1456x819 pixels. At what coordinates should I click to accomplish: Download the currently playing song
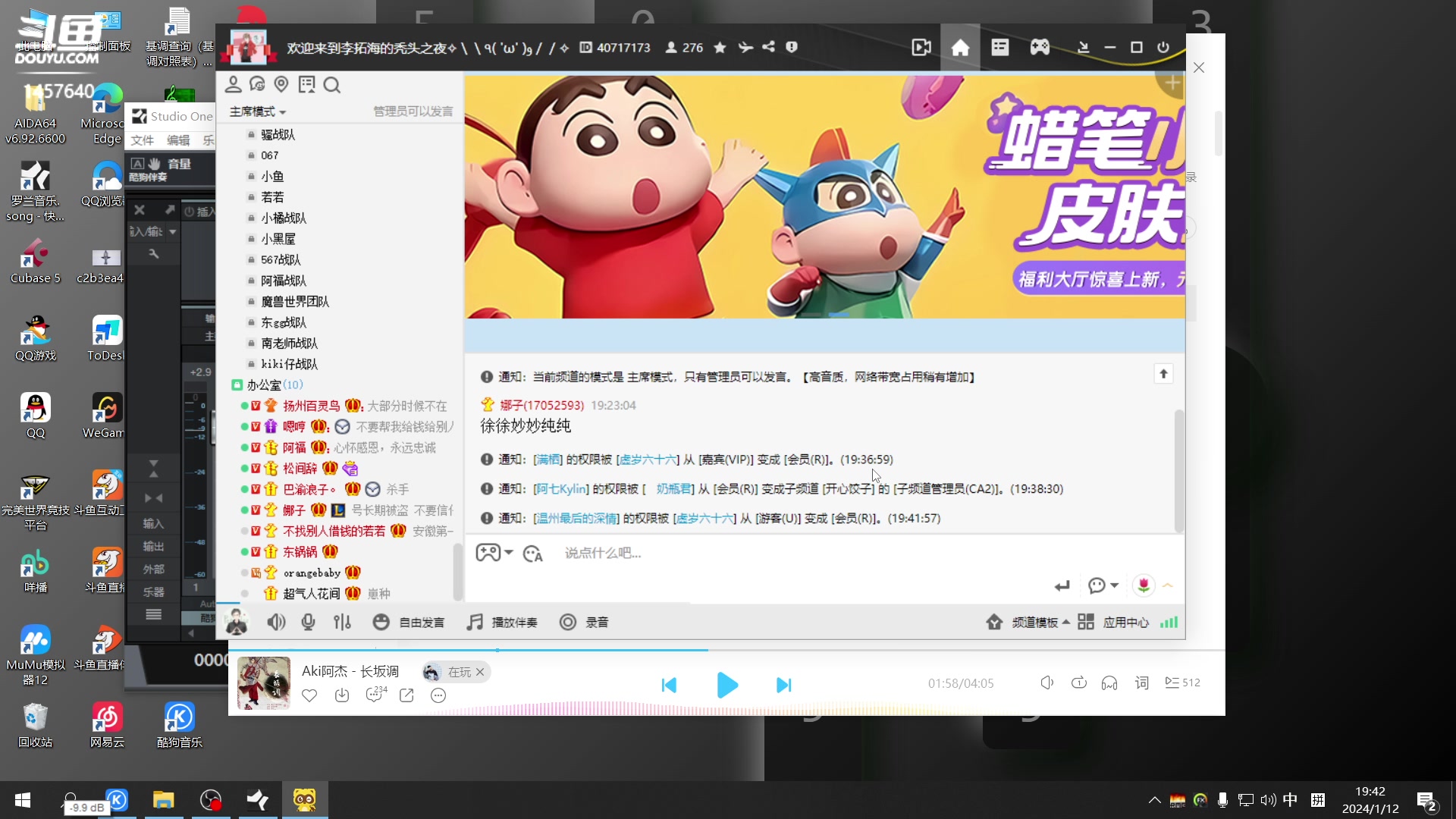click(x=342, y=695)
